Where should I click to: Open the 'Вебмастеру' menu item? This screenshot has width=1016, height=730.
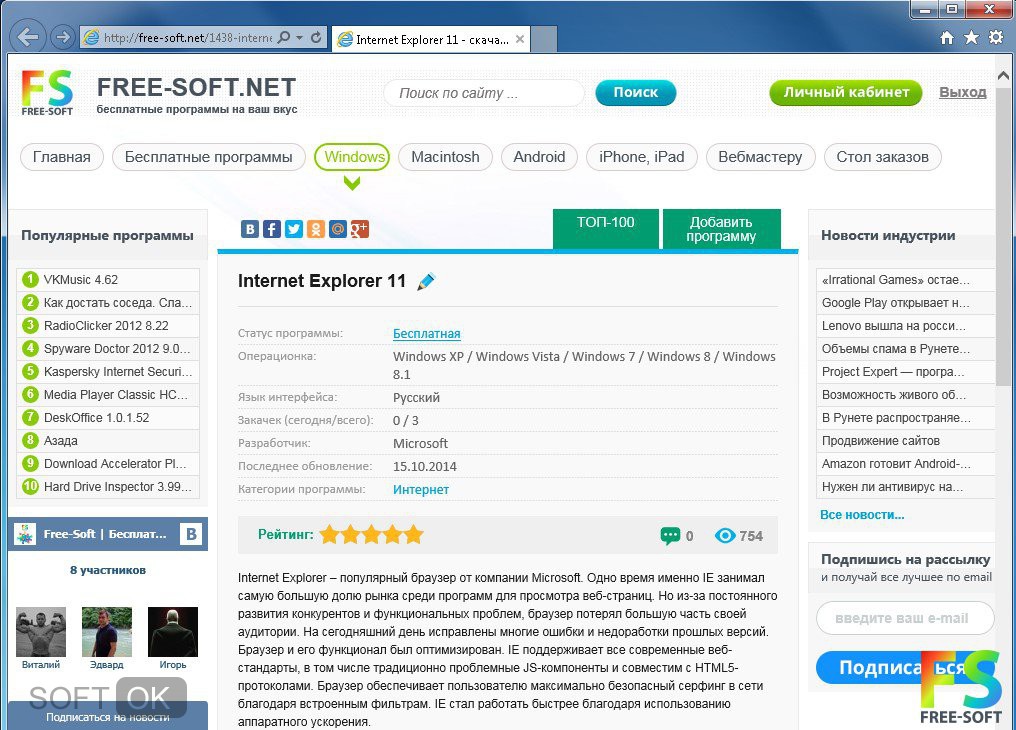click(x=760, y=157)
